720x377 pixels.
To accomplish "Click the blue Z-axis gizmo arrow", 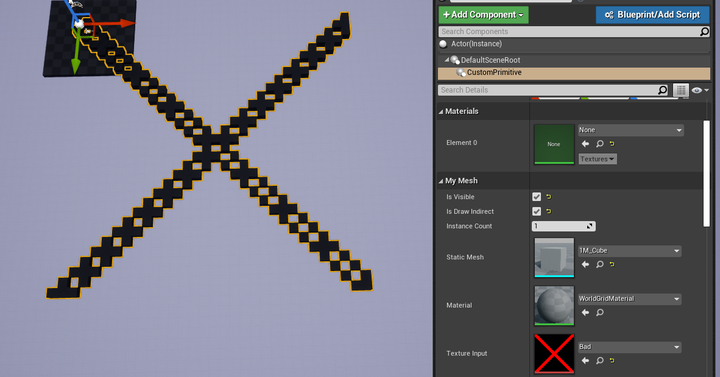I will 71,10.
